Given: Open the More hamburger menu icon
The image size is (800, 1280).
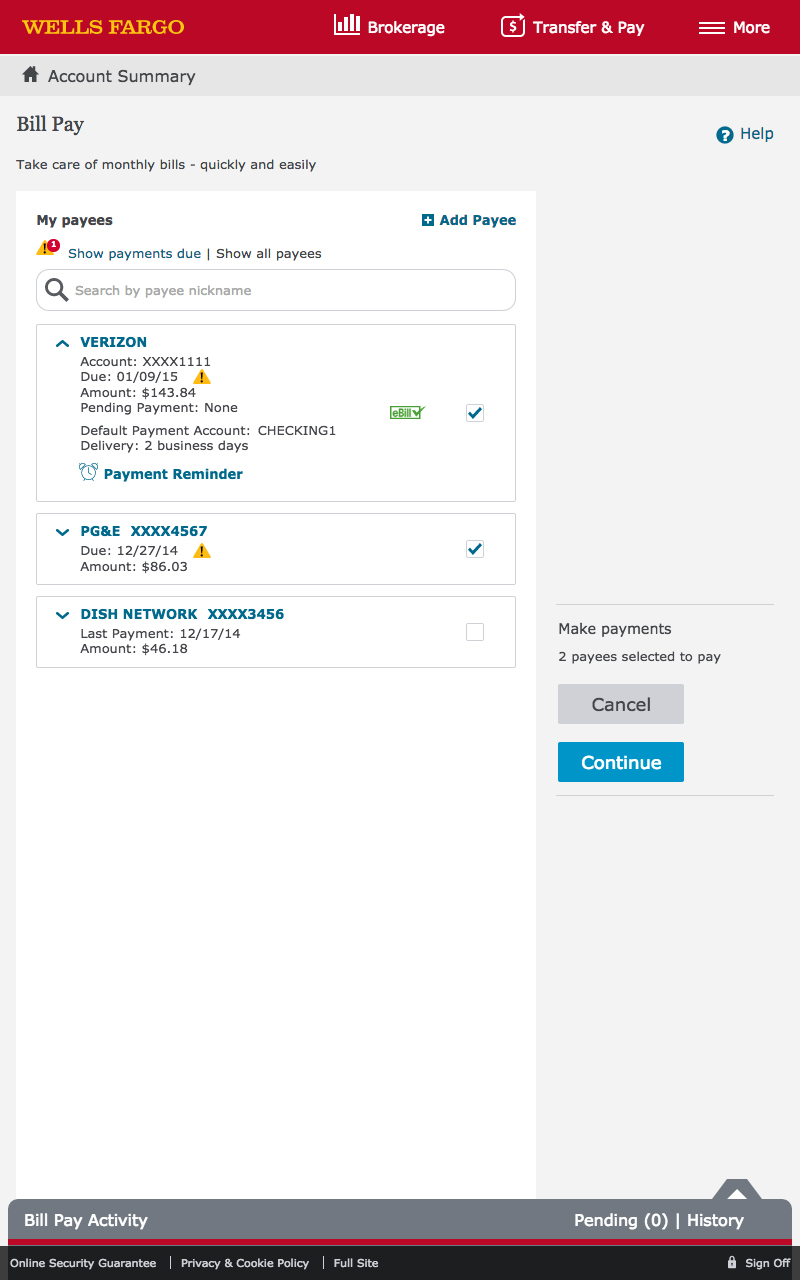Looking at the screenshot, I should [712, 28].
